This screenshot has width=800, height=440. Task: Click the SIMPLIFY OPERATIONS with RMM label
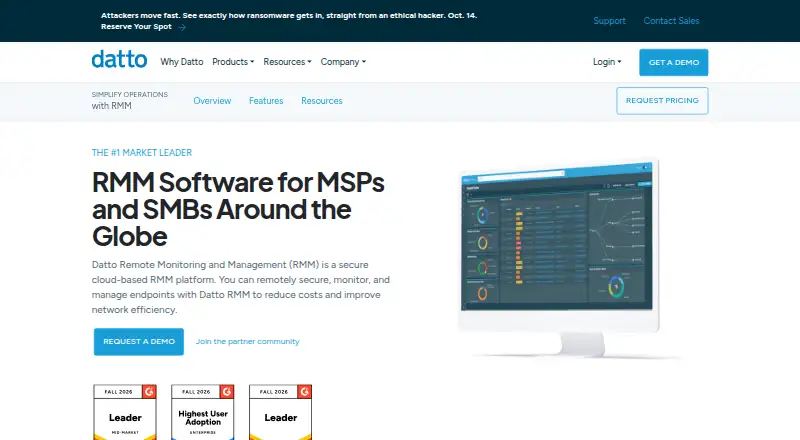tap(130, 101)
